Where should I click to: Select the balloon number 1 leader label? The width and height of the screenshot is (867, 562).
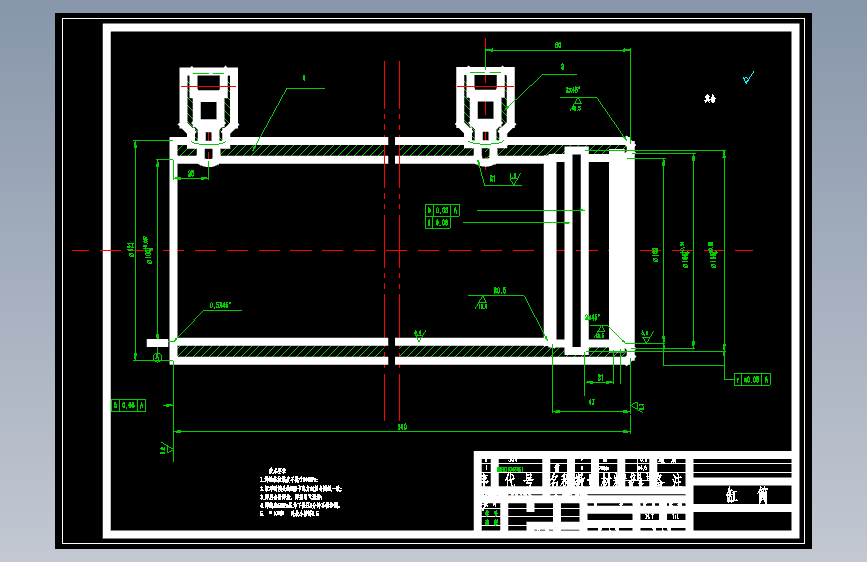304,79
